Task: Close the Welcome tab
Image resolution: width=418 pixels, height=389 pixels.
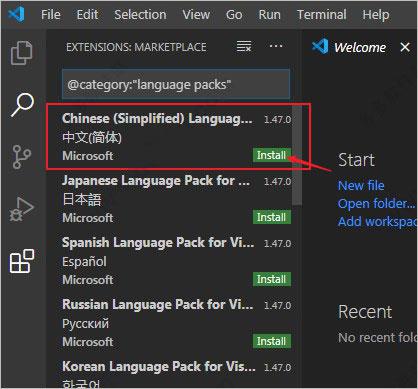Action: click(x=405, y=47)
